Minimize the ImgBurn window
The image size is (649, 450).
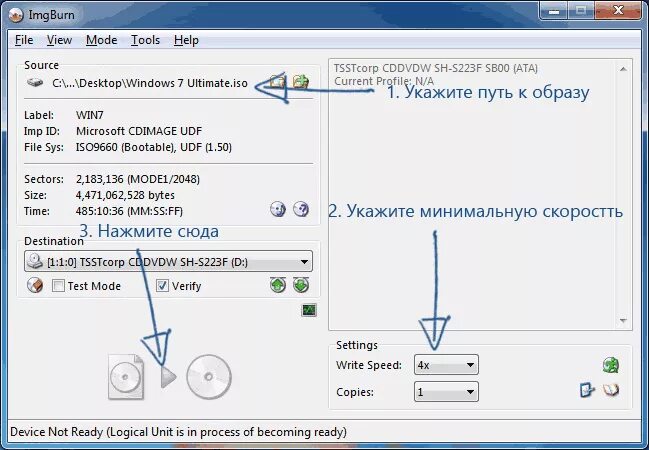(553, 11)
